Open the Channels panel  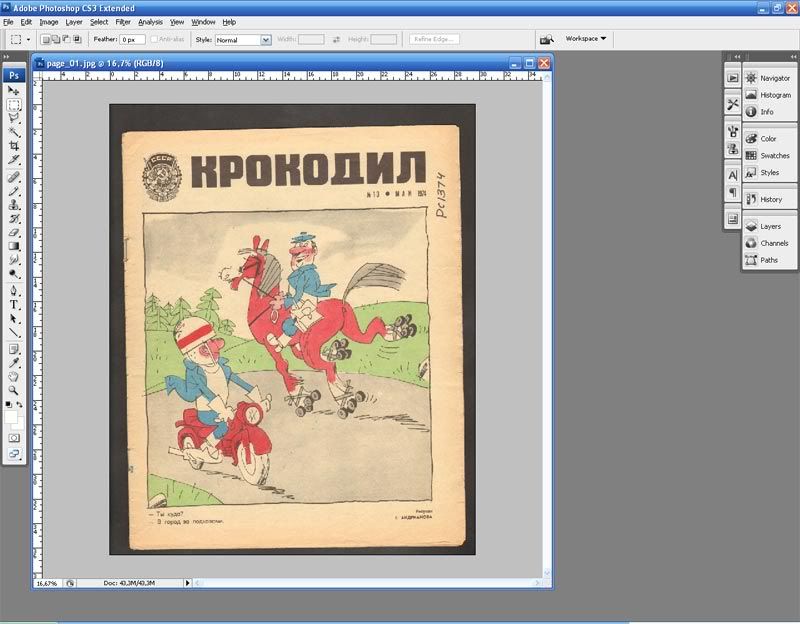768,243
